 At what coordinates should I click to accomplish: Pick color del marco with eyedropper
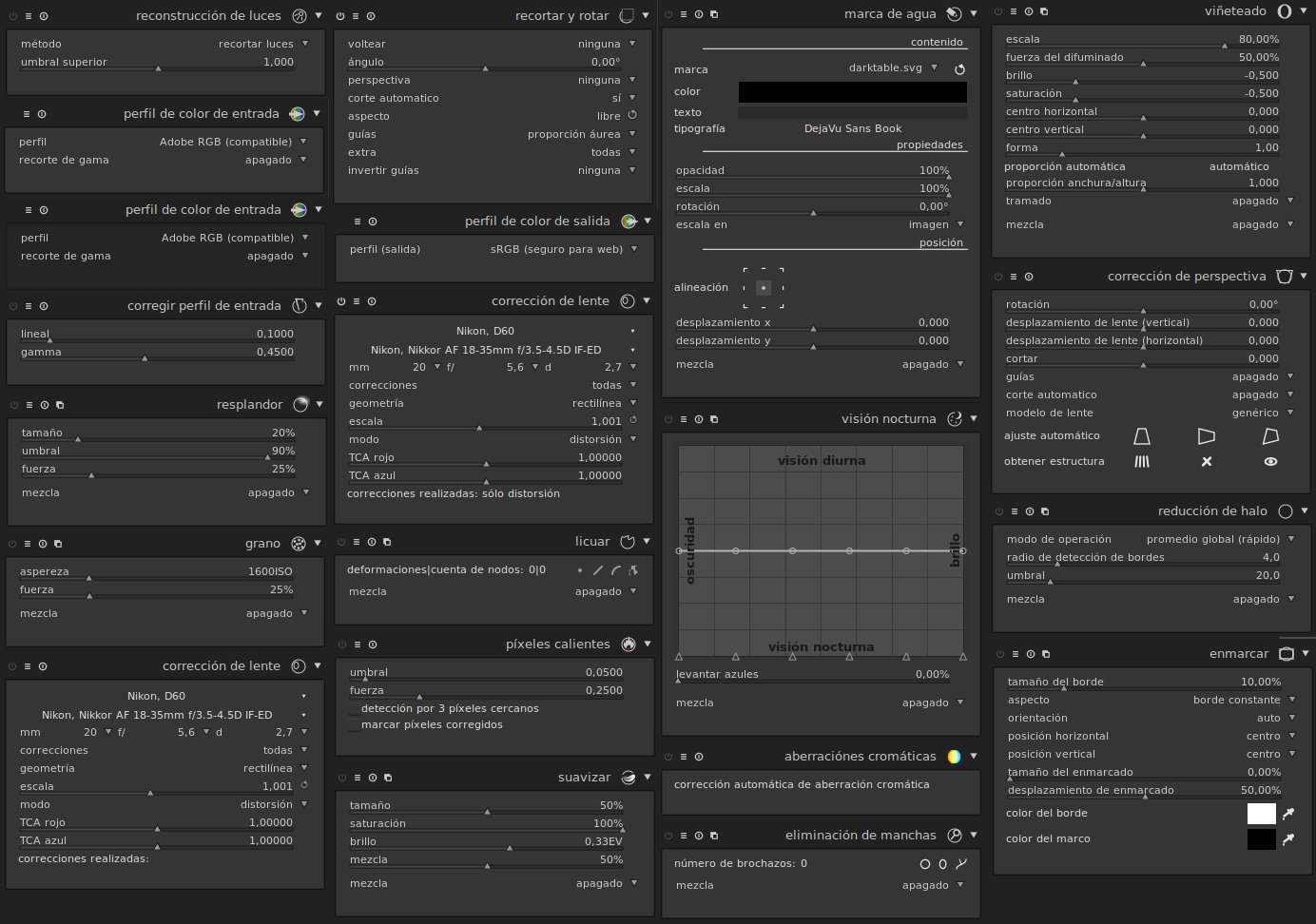1288,839
